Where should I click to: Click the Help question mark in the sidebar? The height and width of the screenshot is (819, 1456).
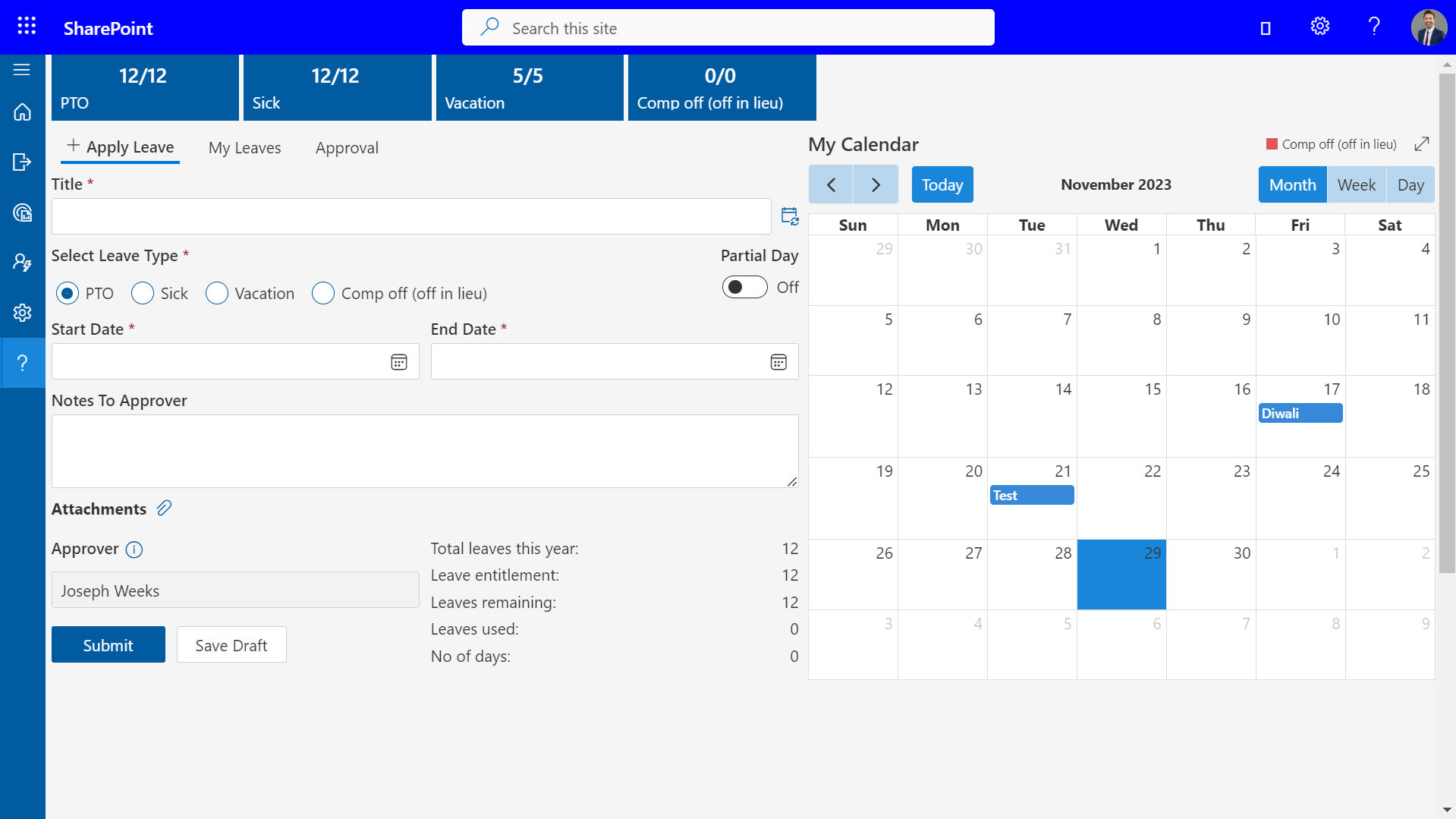tap(22, 362)
